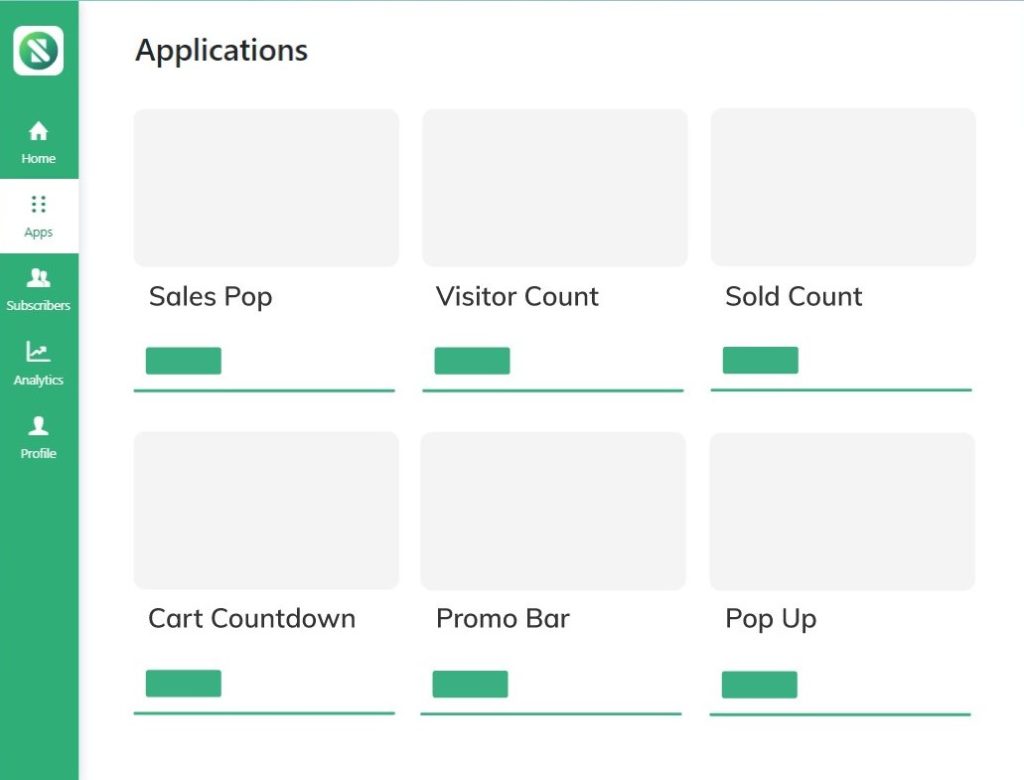
Task: Open Profile via the person icon
Action: point(38,426)
